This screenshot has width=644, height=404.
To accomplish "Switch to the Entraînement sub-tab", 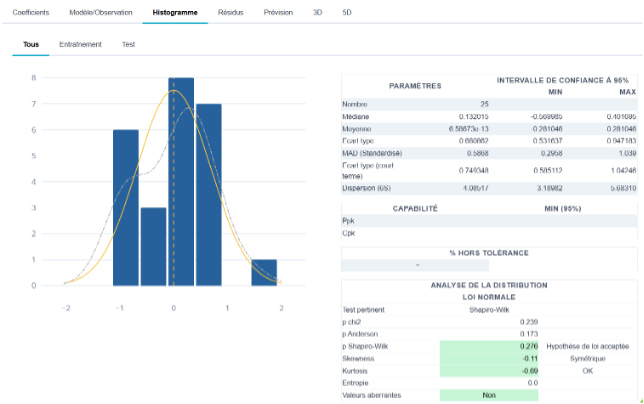I will click(80, 44).
